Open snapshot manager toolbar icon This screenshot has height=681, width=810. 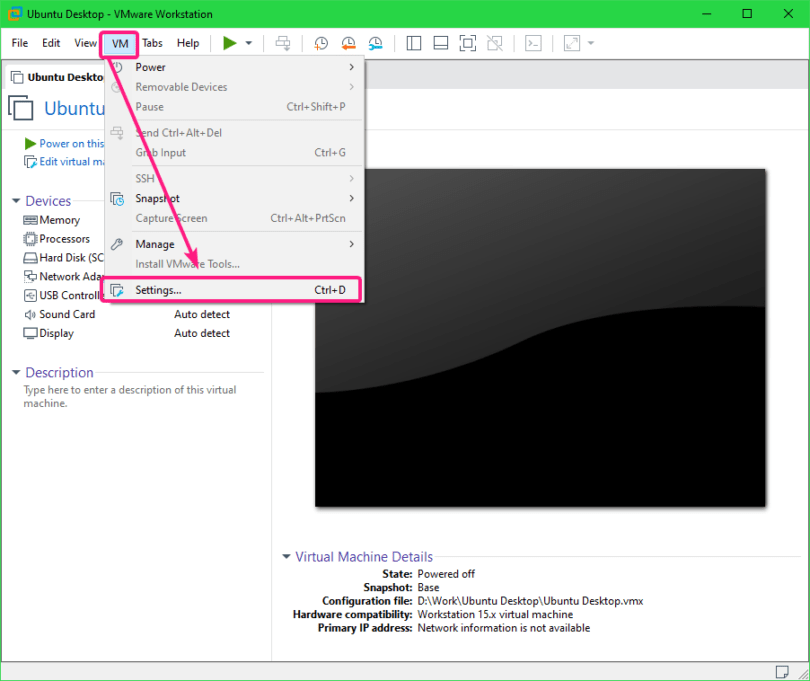[376, 43]
